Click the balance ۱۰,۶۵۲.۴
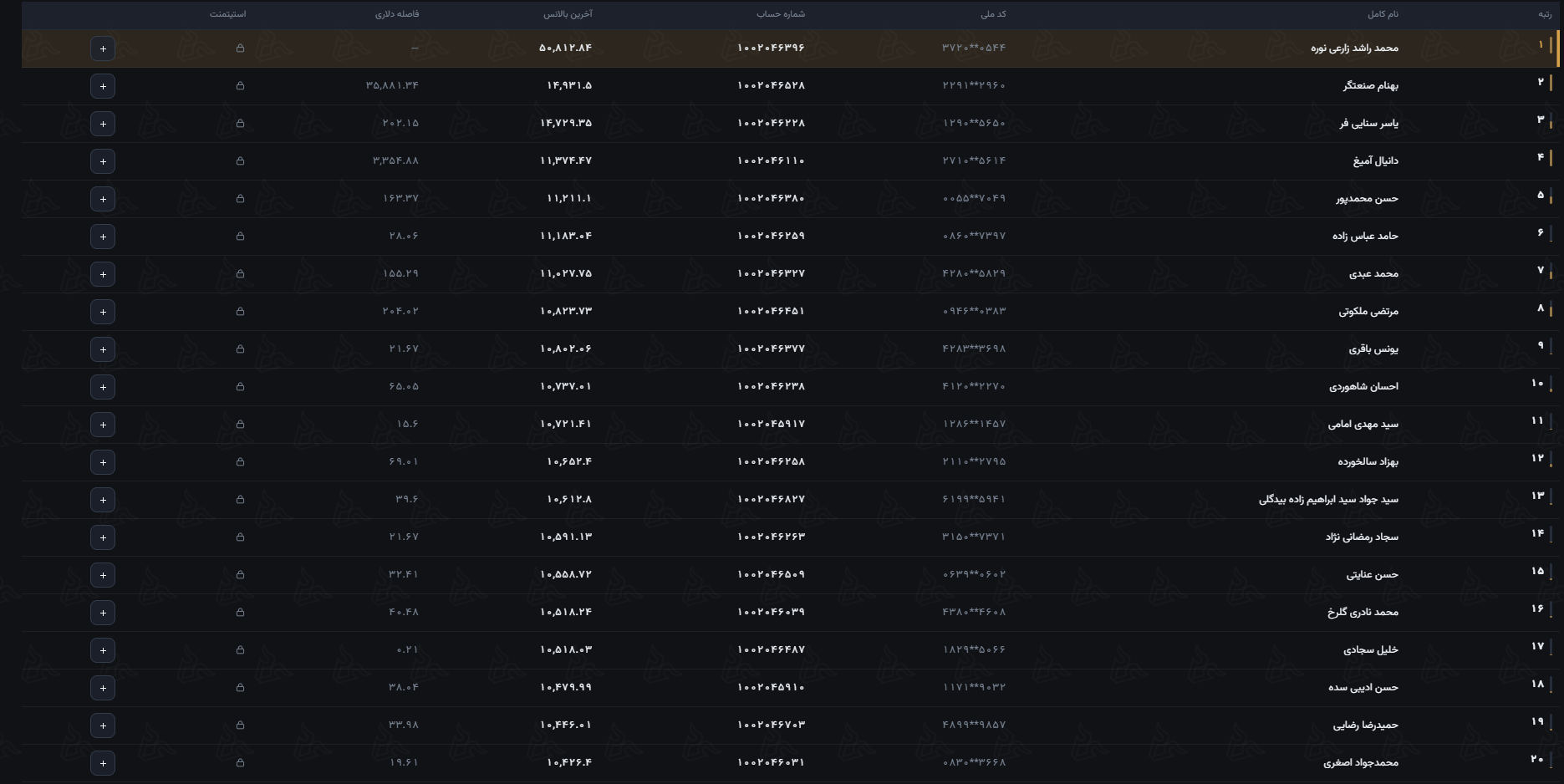 pos(569,461)
